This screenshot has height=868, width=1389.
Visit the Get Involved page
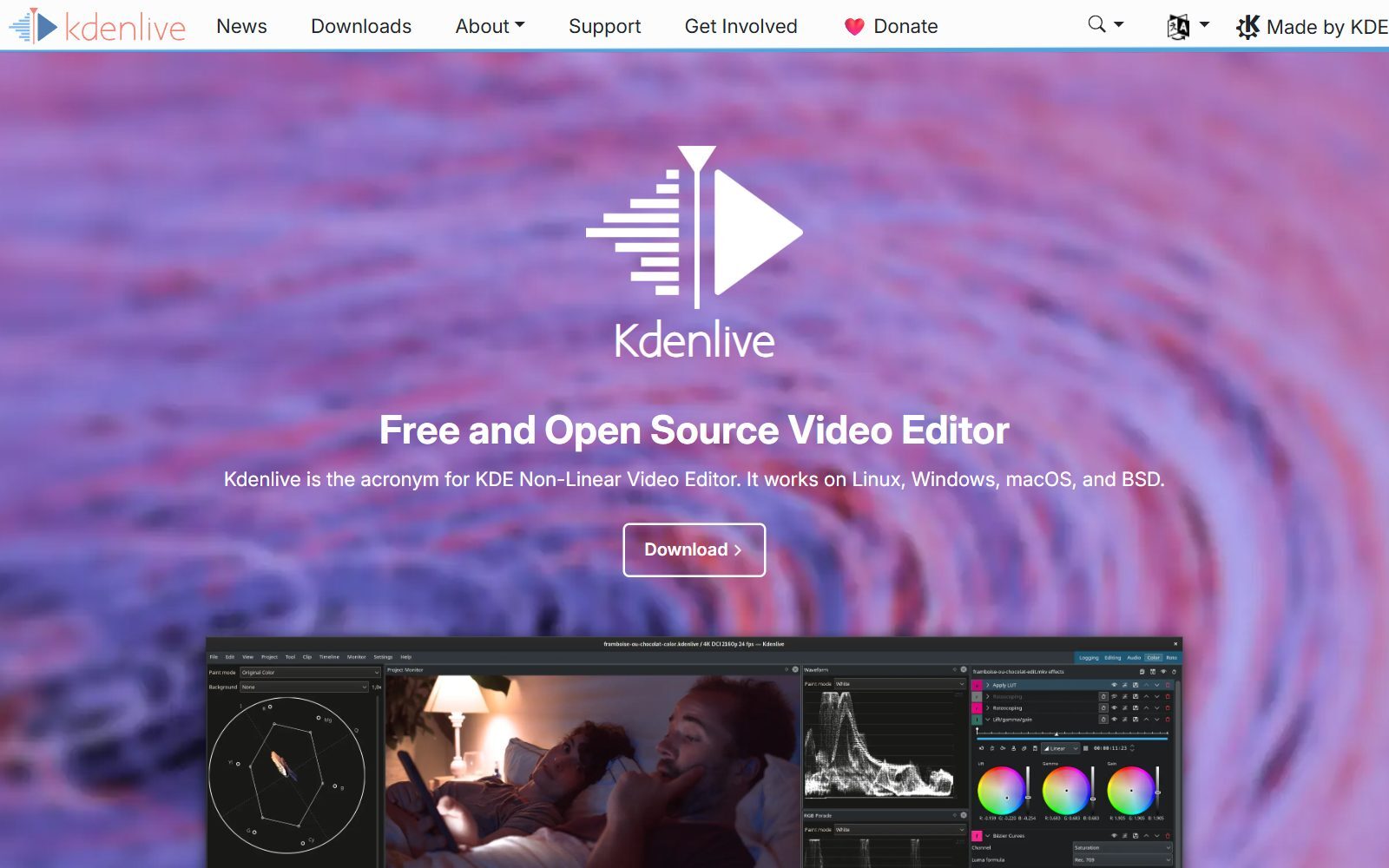click(x=741, y=26)
